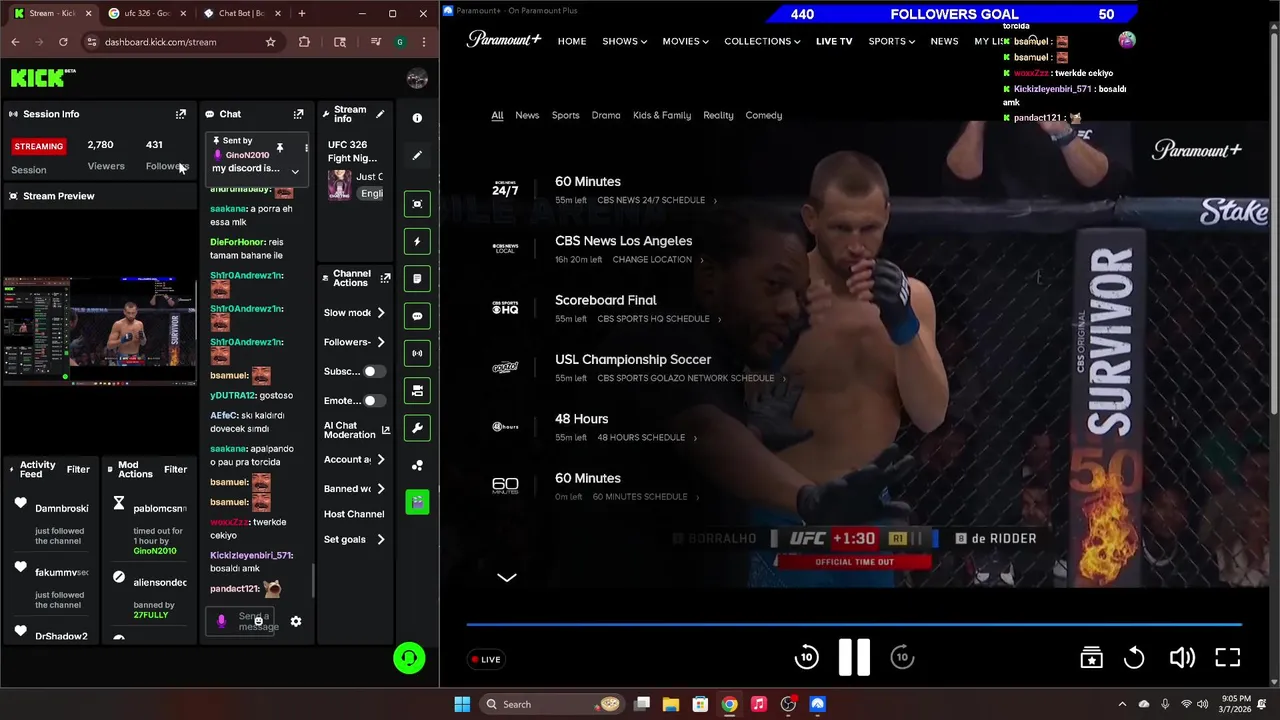Select USL Championship Soccer channel
This screenshot has height=720, width=1280.
coord(633,359)
